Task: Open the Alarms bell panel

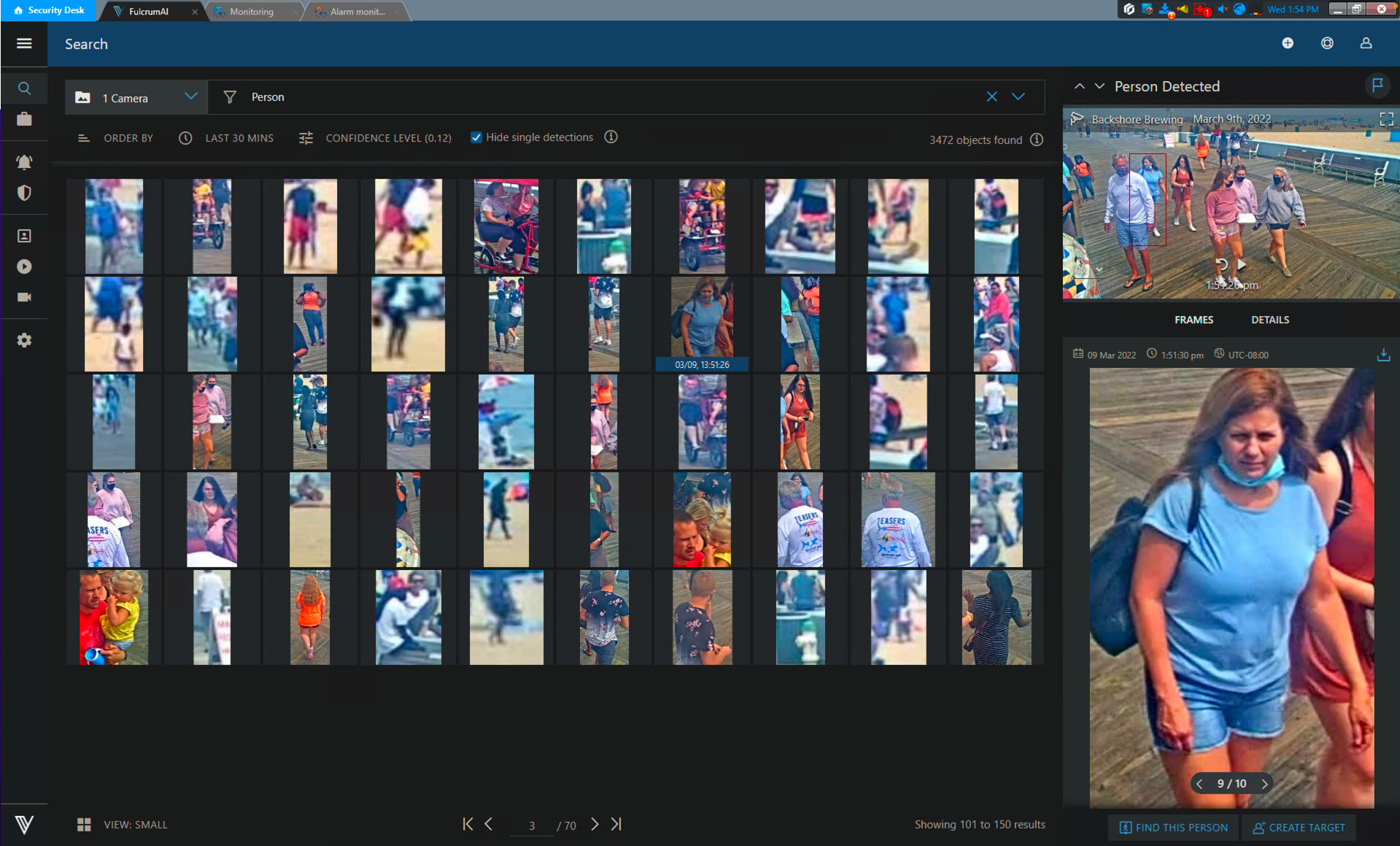Action: click(x=24, y=162)
